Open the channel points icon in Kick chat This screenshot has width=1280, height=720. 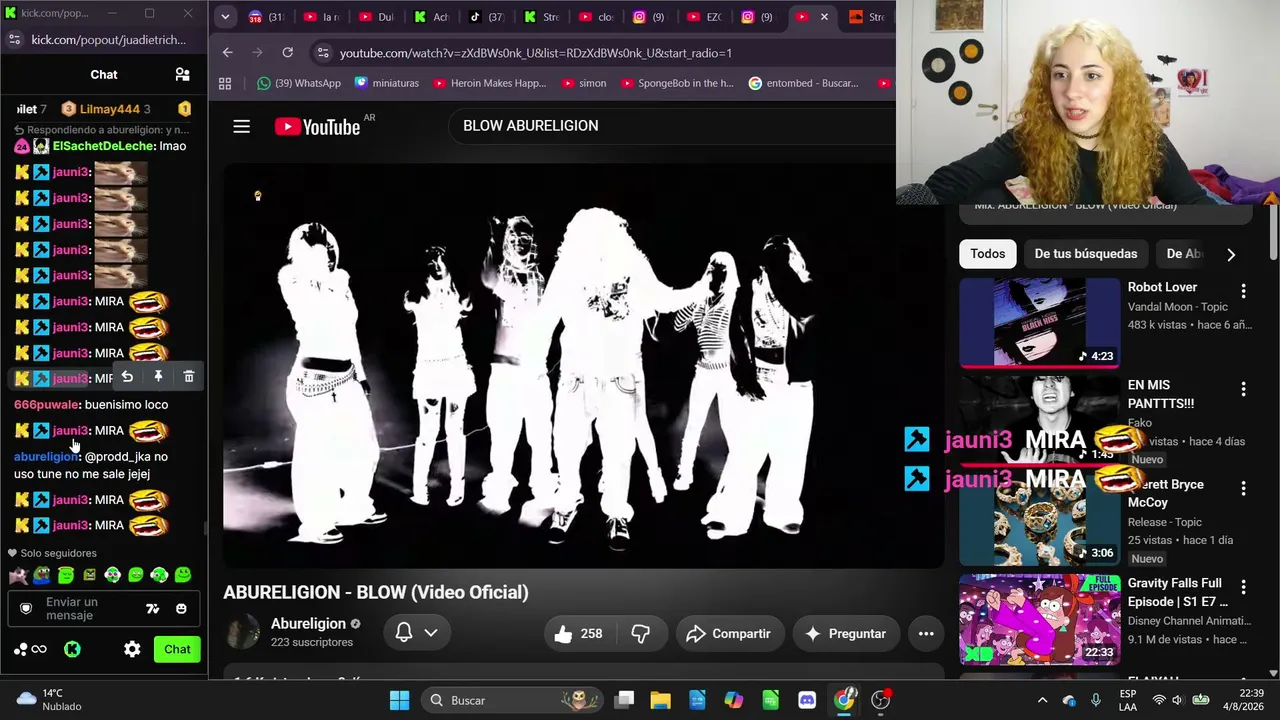[30, 649]
